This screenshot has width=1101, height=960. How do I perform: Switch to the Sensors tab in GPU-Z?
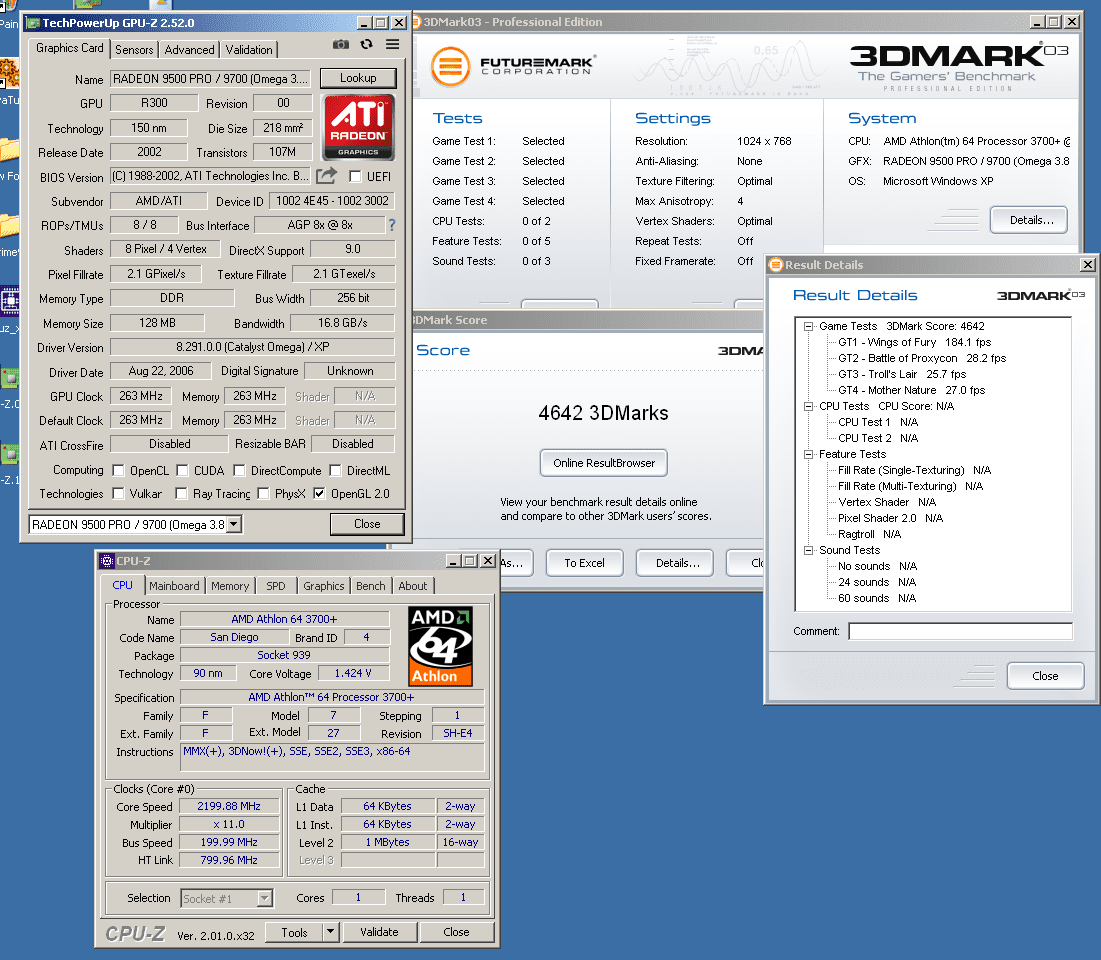[x=134, y=50]
